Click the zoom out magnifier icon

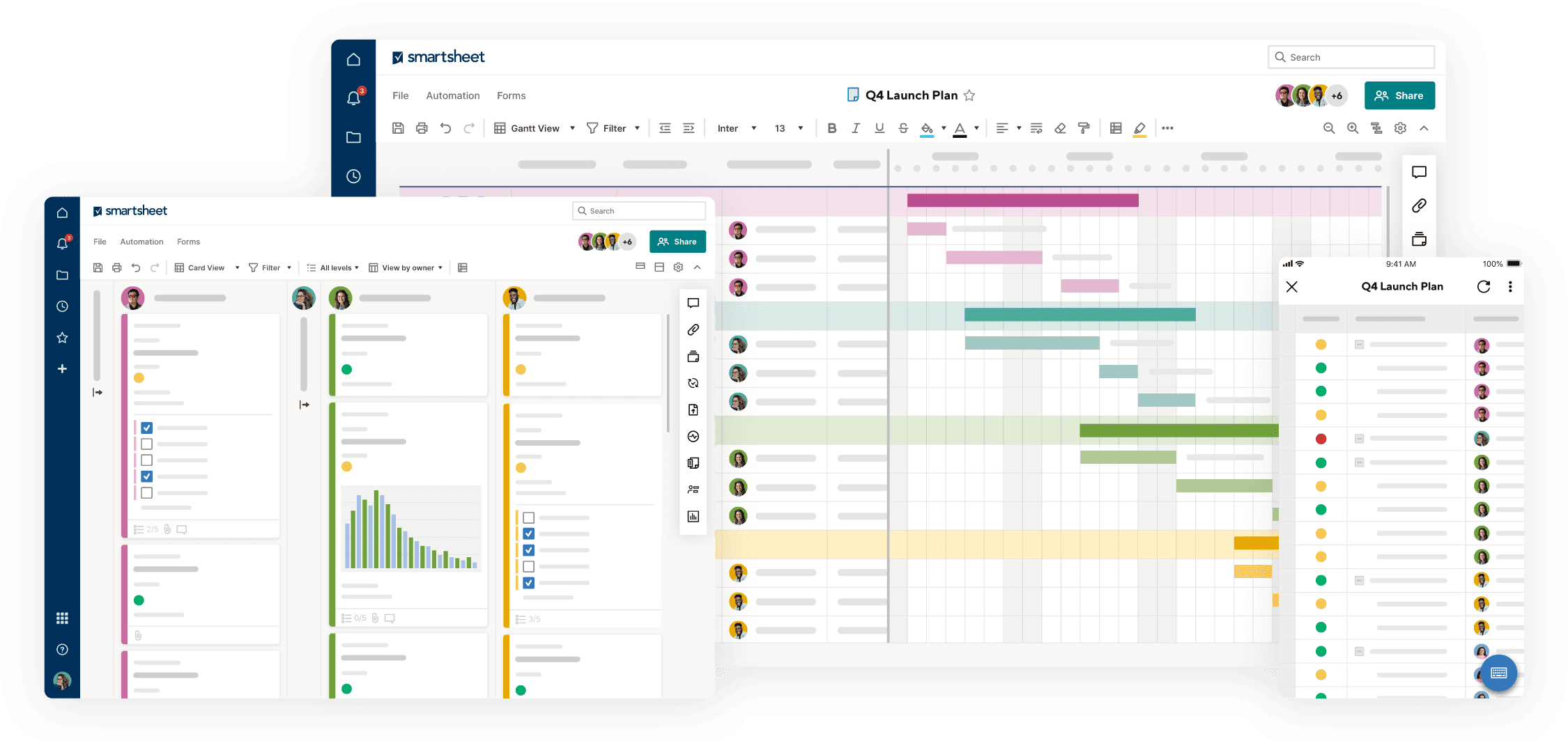(1328, 127)
